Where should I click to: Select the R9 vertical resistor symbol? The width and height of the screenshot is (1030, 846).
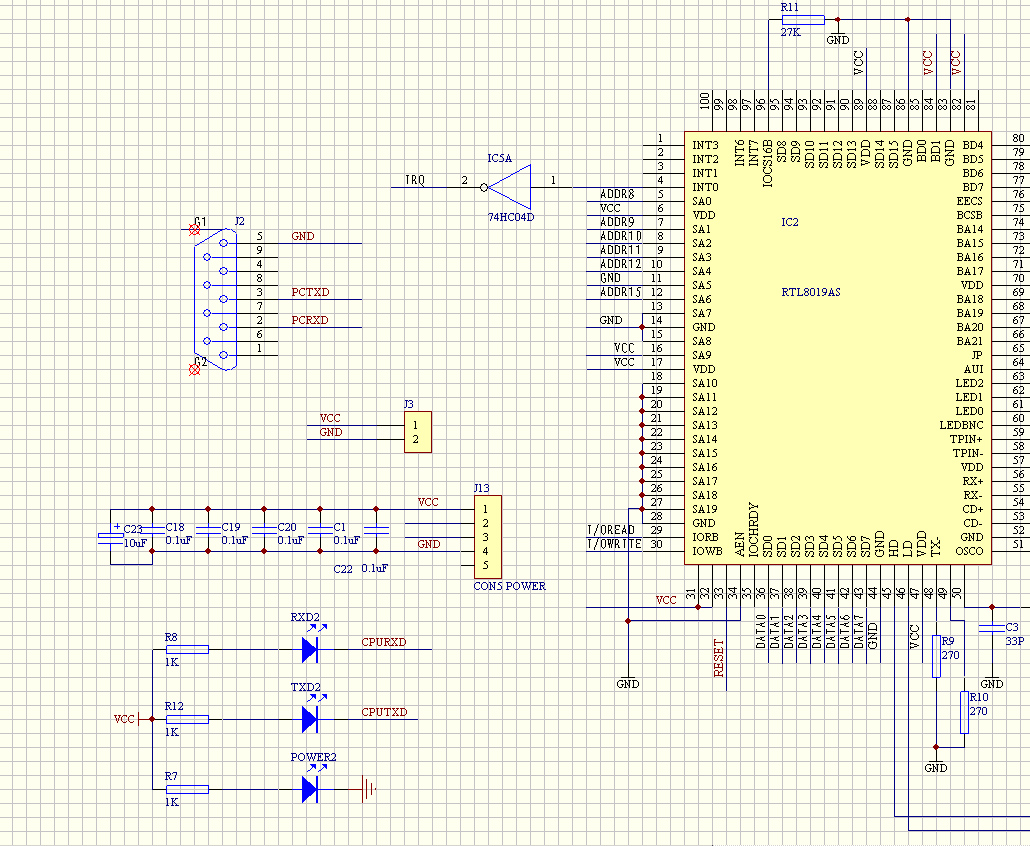click(x=936, y=656)
